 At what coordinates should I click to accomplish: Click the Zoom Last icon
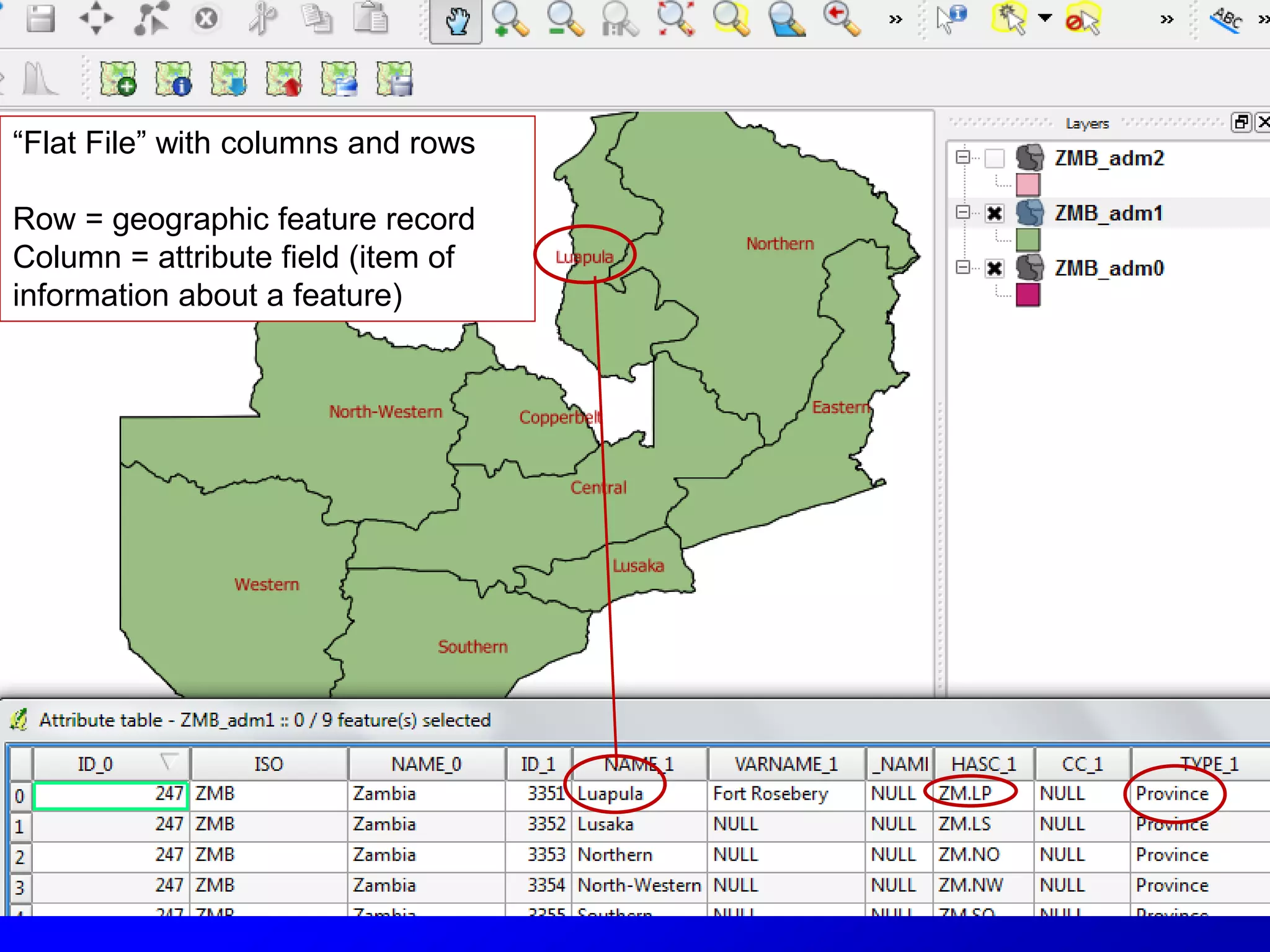pos(842,19)
